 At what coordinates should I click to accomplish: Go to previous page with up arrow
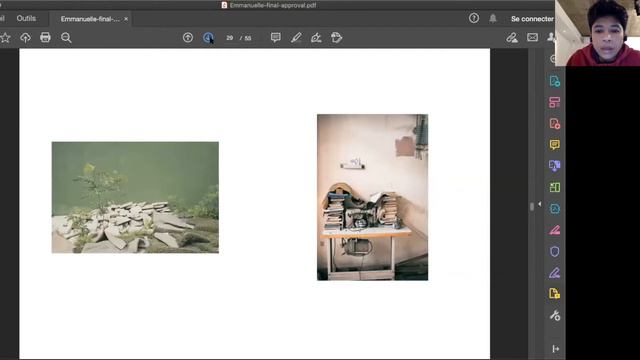tap(188, 38)
